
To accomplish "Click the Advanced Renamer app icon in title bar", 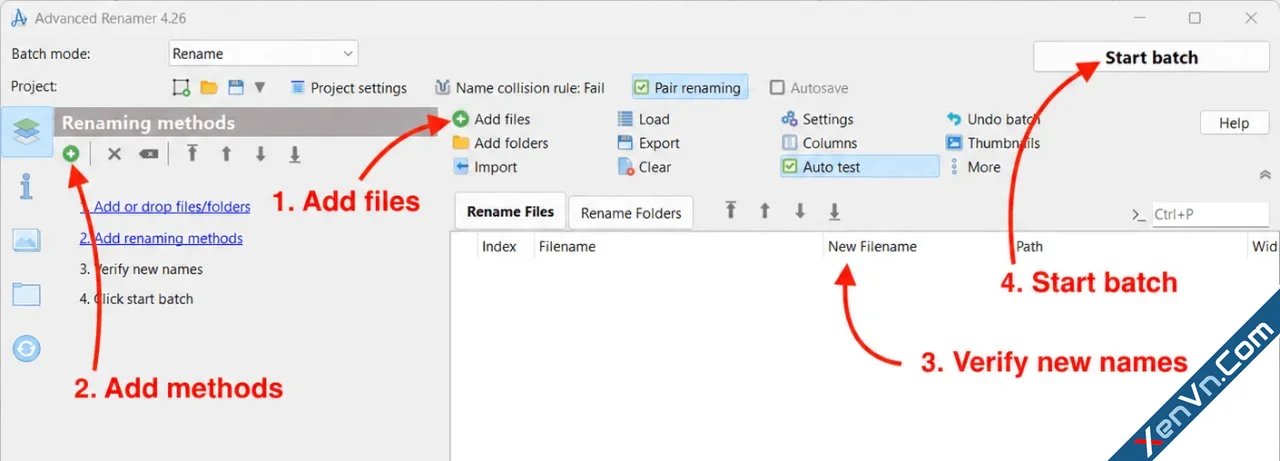I will (x=18, y=18).
